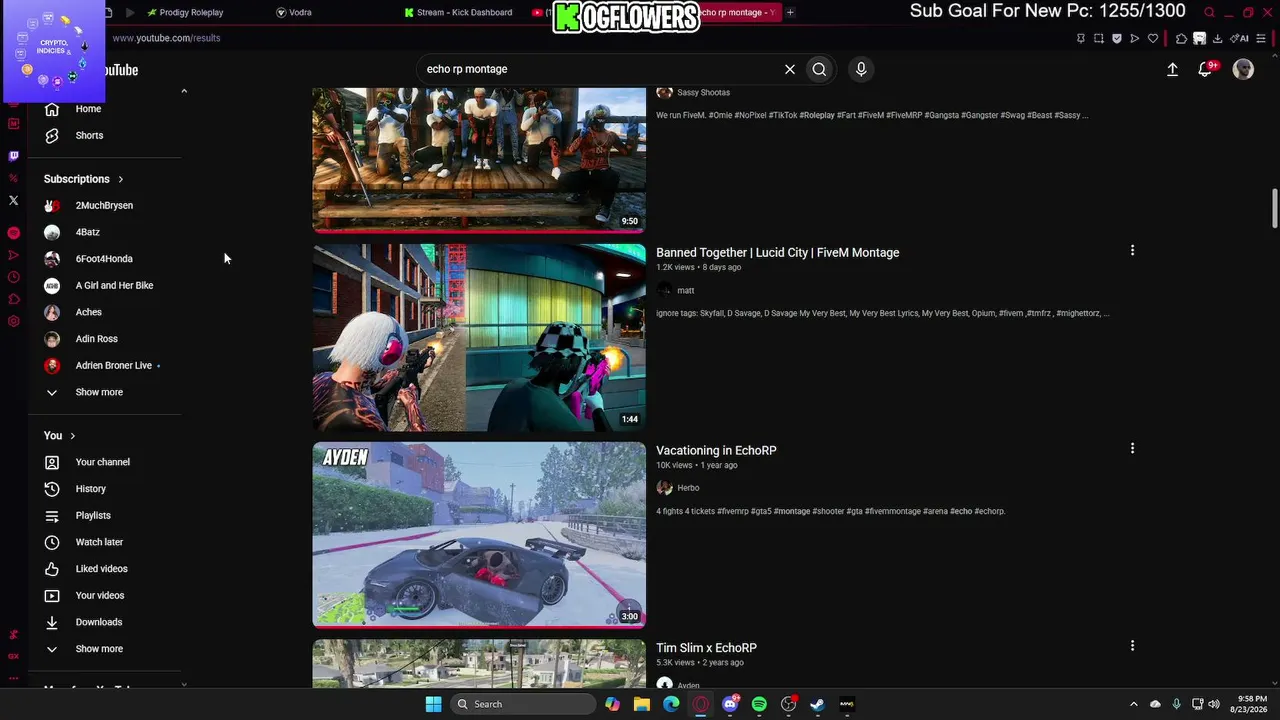The width and height of the screenshot is (1280, 720).
Task: Open the taskbar clock and date
Action: pyautogui.click(x=1249, y=704)
